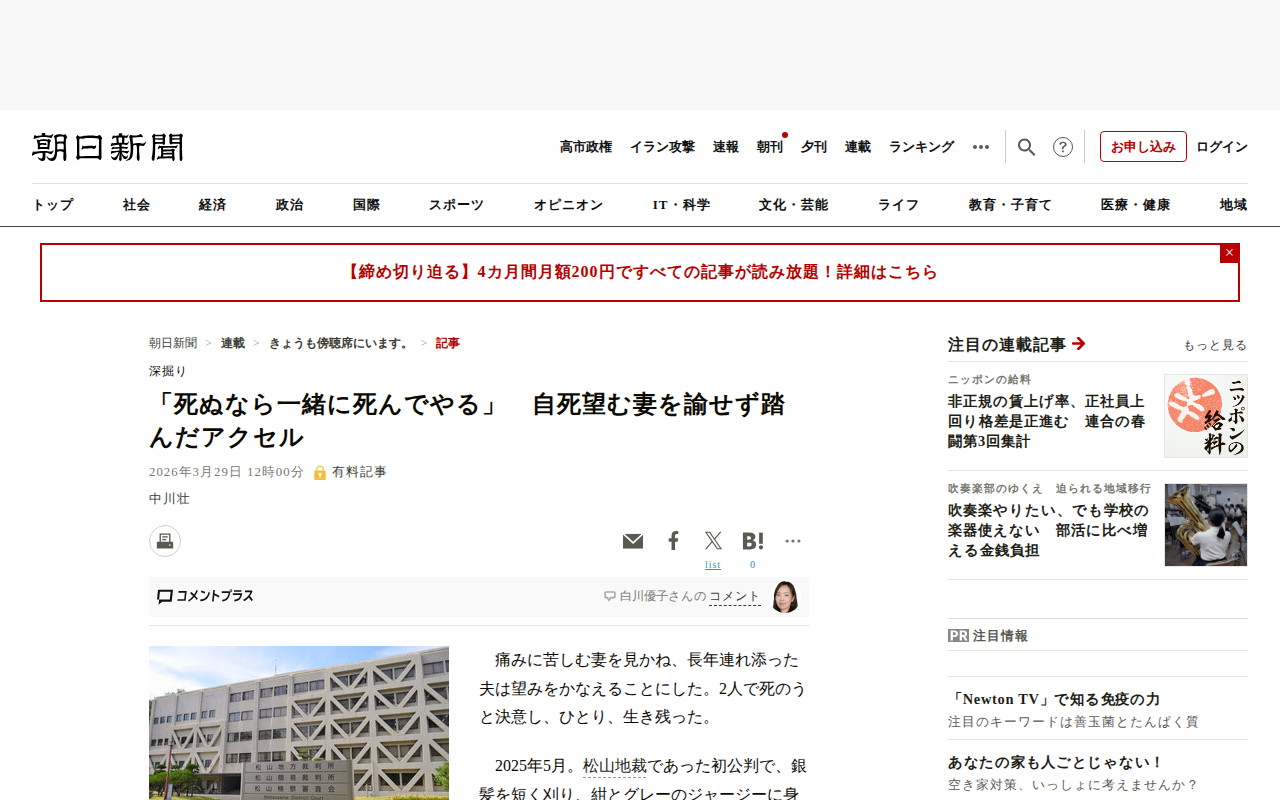Open イラン攻撃 in the top menu
1280x800 pixels.
pyautogui.click(x=662, y=147)
